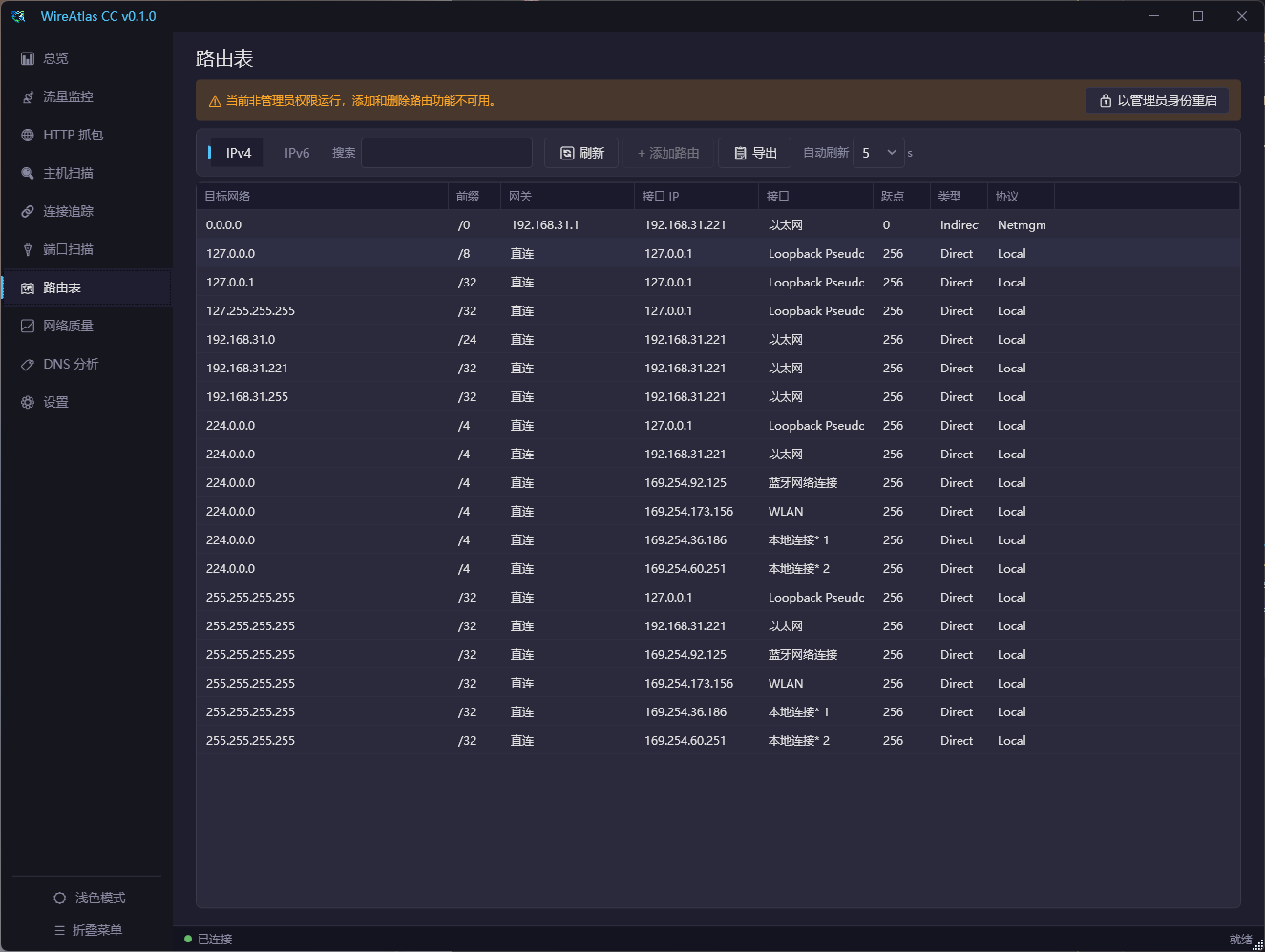
Task: Open 主机扫描 host scan icon
Action: tap(28, 173)
